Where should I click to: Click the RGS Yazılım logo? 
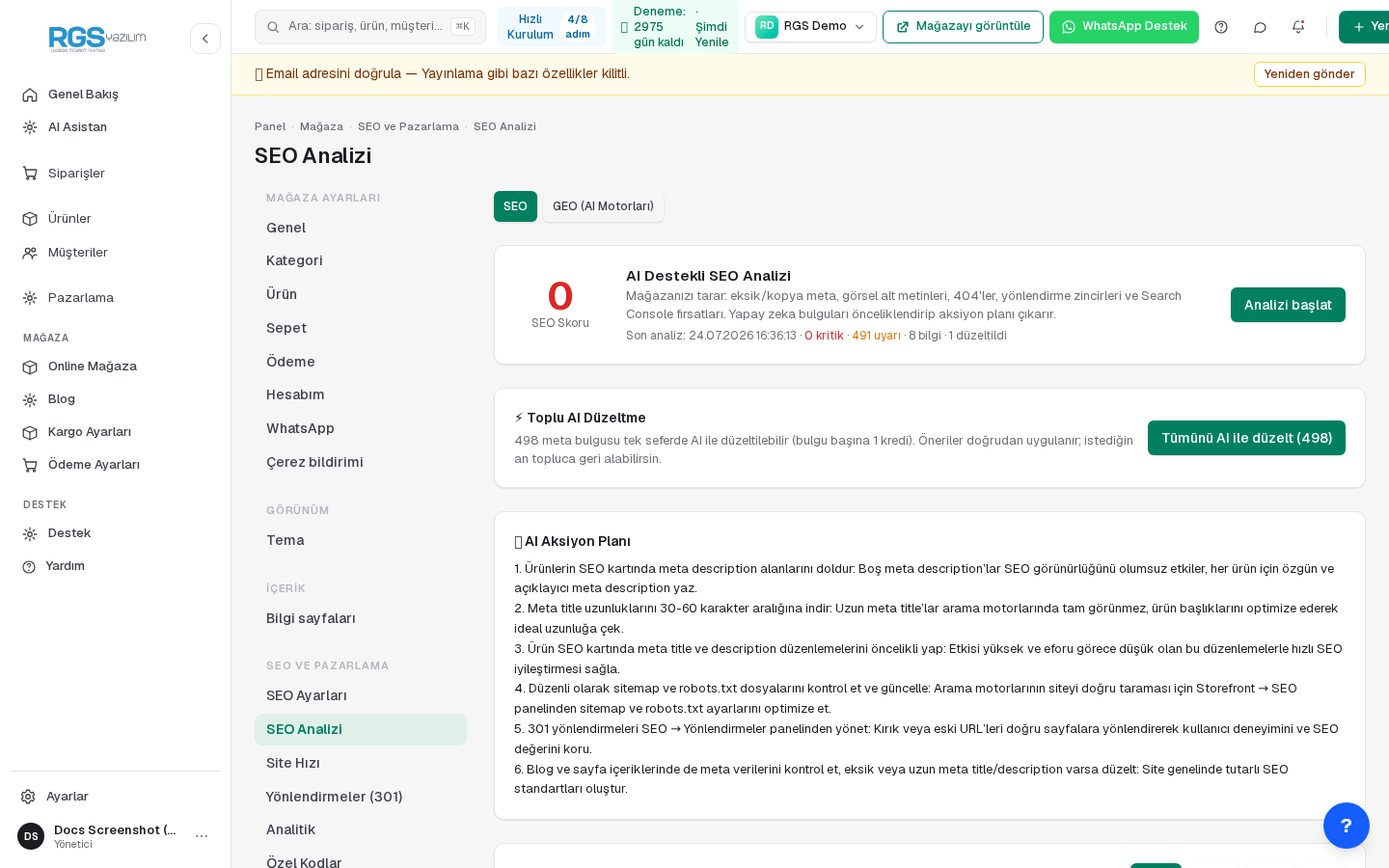pos(97,39)
